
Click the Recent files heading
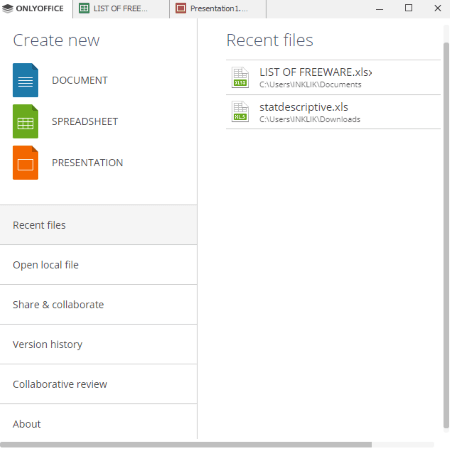270,40
